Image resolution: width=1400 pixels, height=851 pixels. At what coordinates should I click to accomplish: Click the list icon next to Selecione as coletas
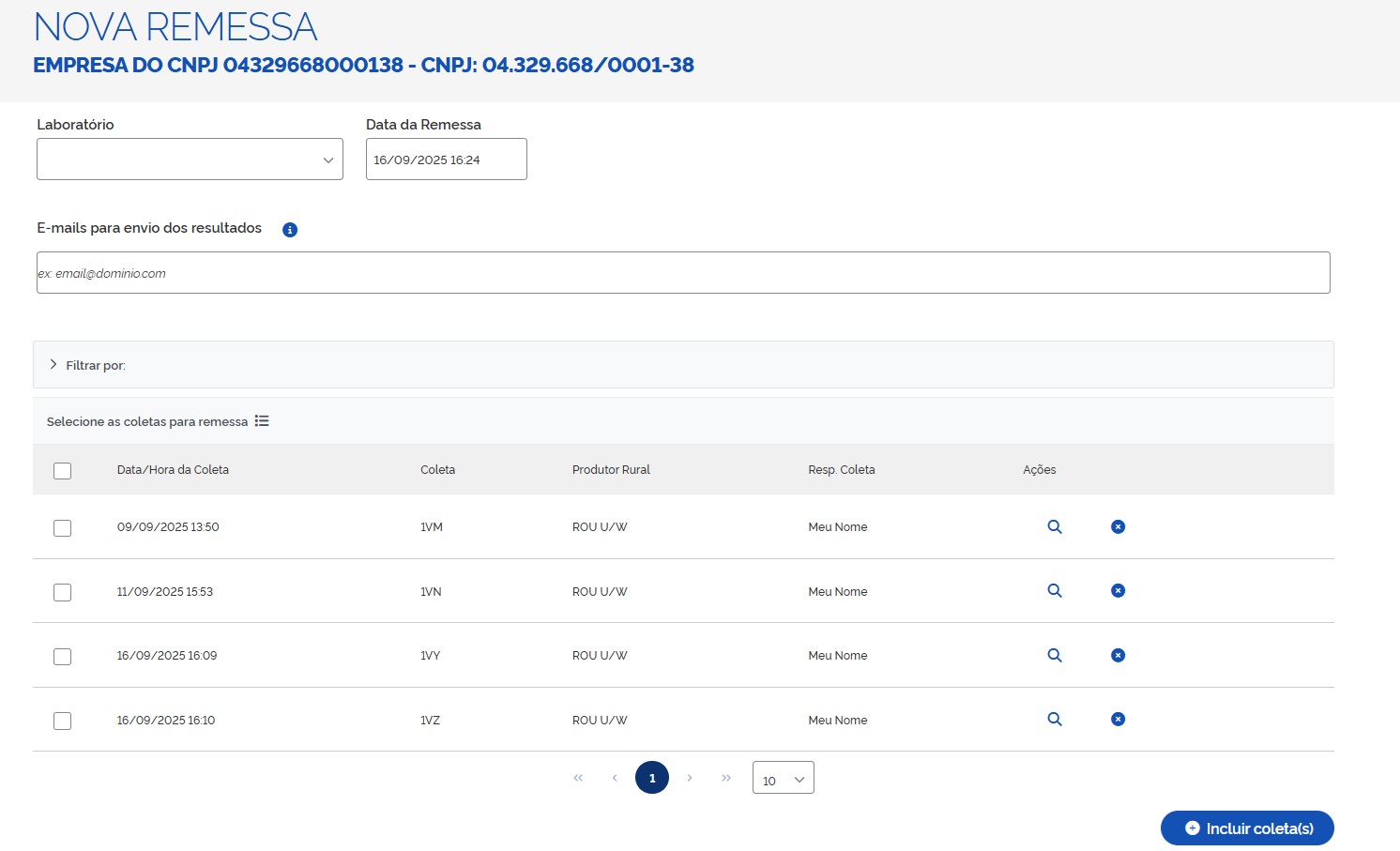[x=262, y=421]
